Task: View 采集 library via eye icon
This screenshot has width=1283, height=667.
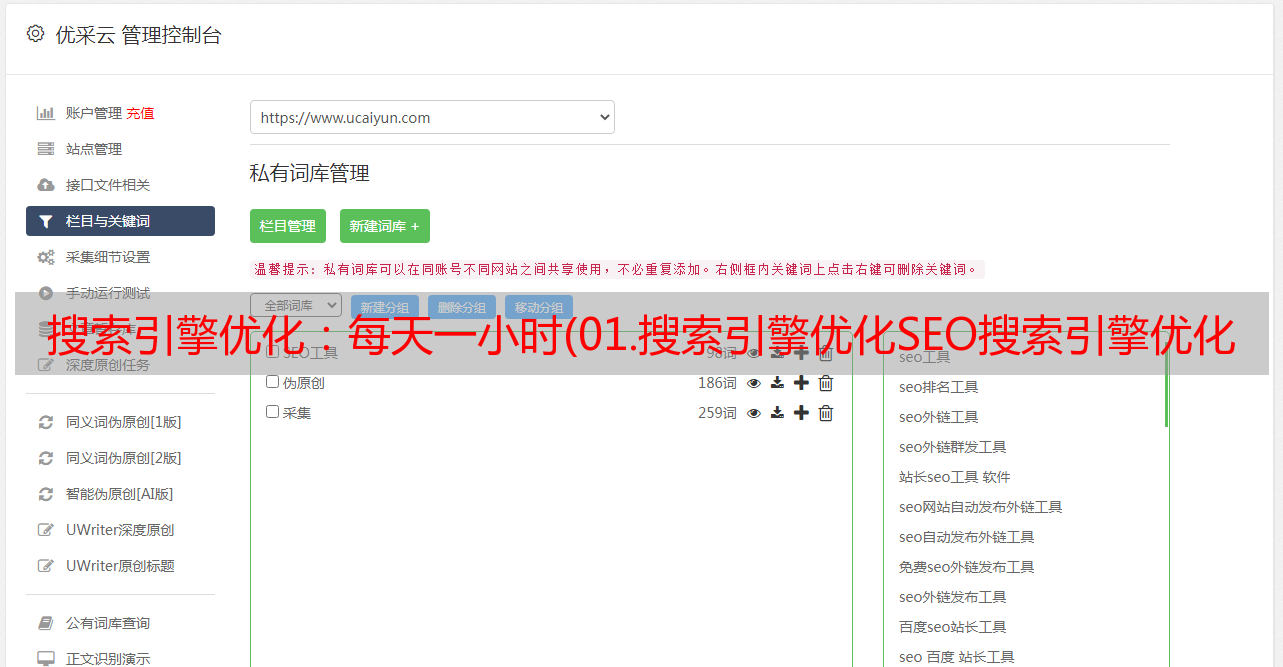Action: point(754,413)
